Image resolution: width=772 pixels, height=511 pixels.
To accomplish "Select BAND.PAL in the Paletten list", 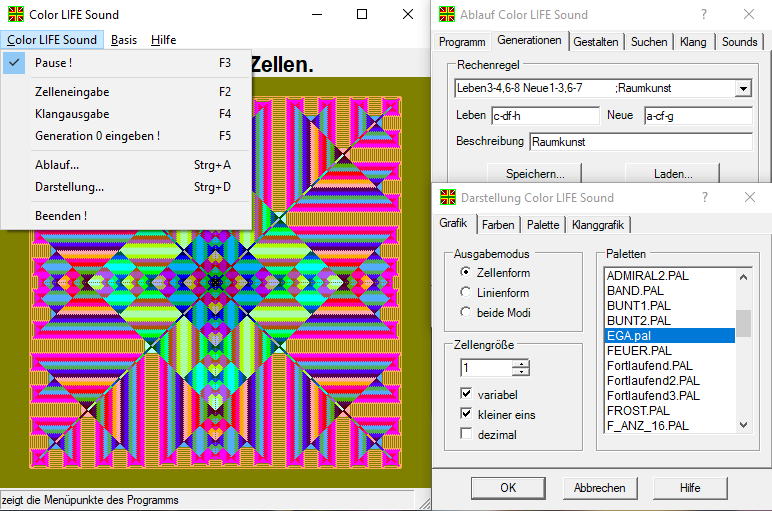I will pos(670,290).
